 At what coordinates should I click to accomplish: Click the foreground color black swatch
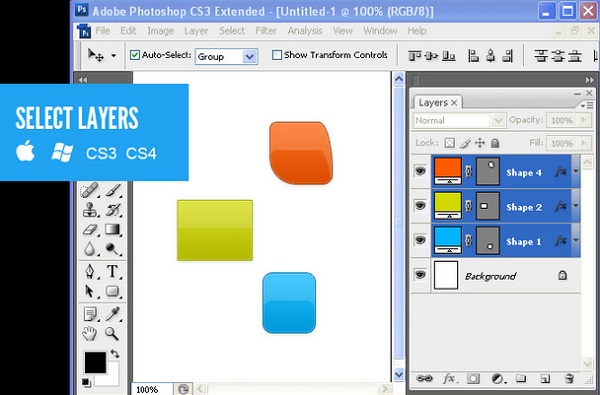(x=95, y=362)
